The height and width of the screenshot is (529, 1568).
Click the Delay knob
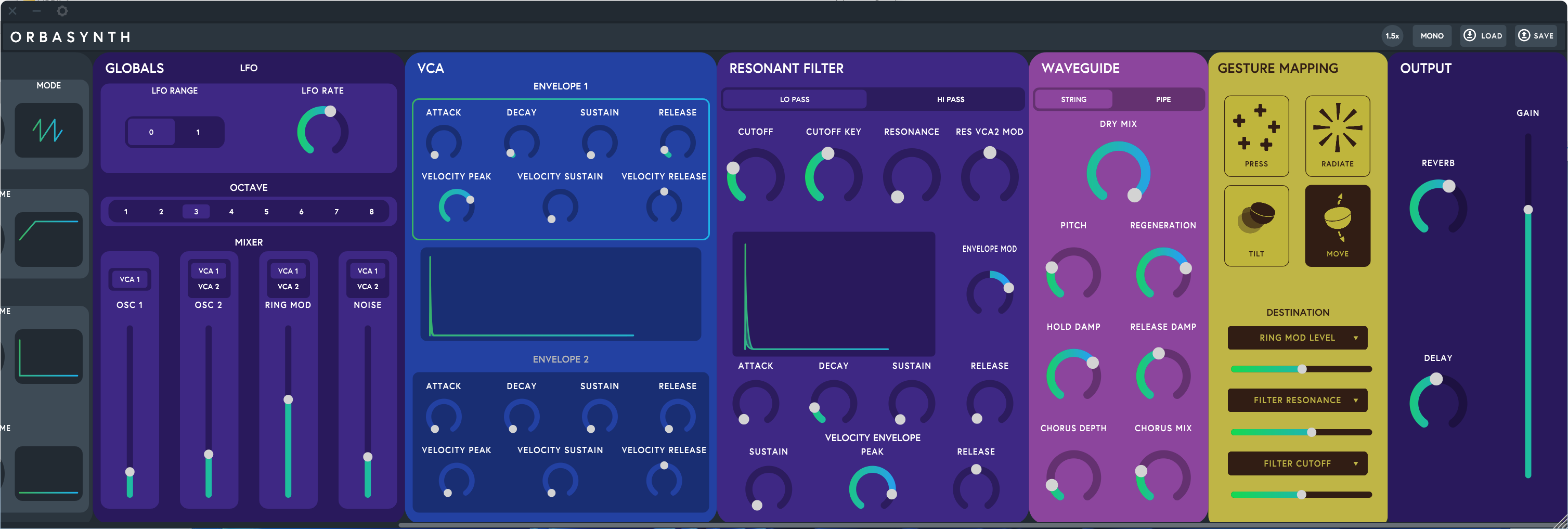(x=1438, y=402)
